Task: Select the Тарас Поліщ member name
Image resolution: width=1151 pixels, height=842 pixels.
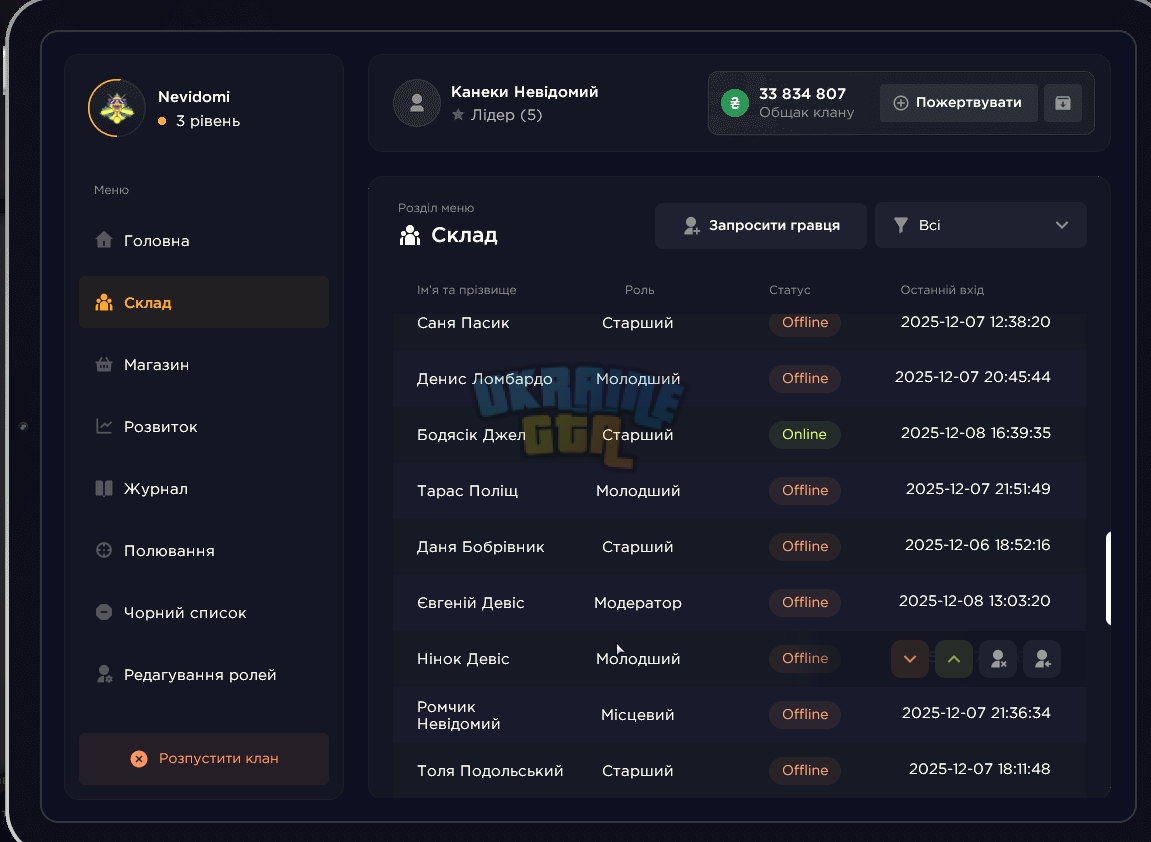Action: [468, 490]
